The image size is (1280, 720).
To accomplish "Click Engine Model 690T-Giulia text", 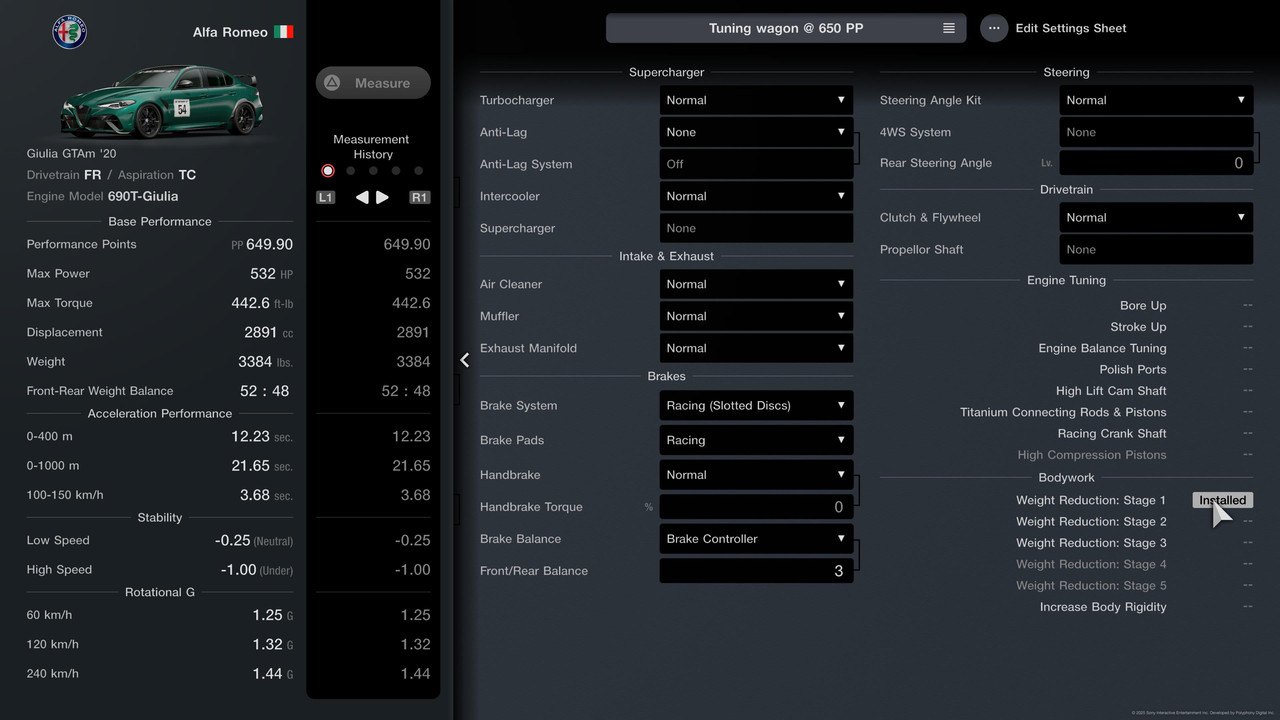I will 102,196.
